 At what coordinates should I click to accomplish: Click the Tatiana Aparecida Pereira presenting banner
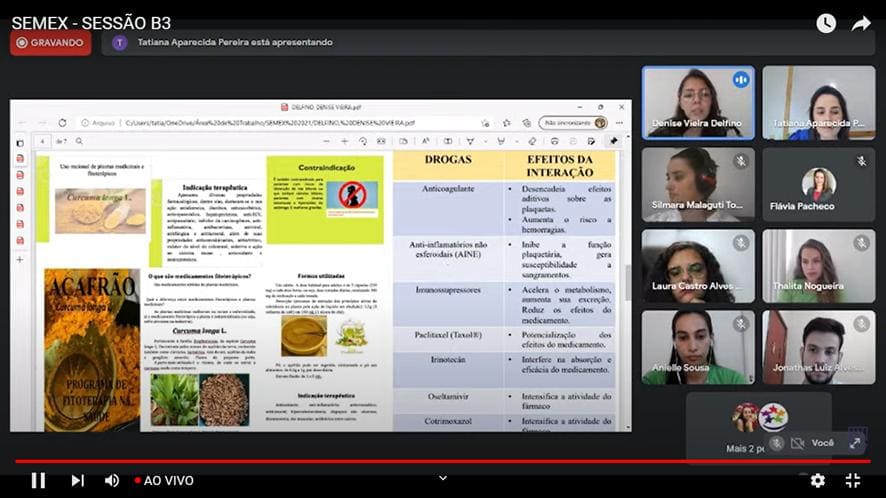pos(488,43)
